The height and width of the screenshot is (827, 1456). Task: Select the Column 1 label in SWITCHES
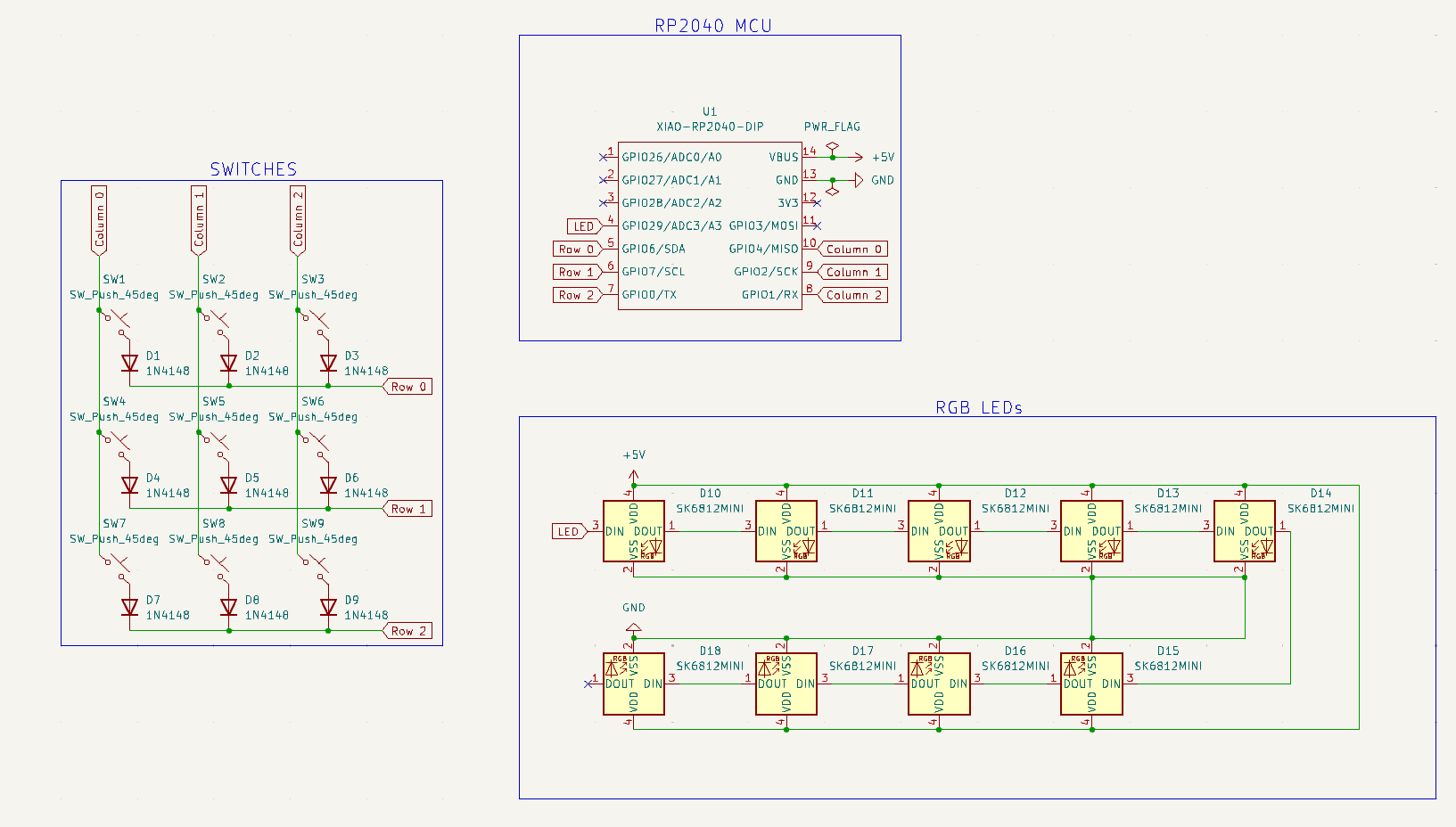click(198, 220)
